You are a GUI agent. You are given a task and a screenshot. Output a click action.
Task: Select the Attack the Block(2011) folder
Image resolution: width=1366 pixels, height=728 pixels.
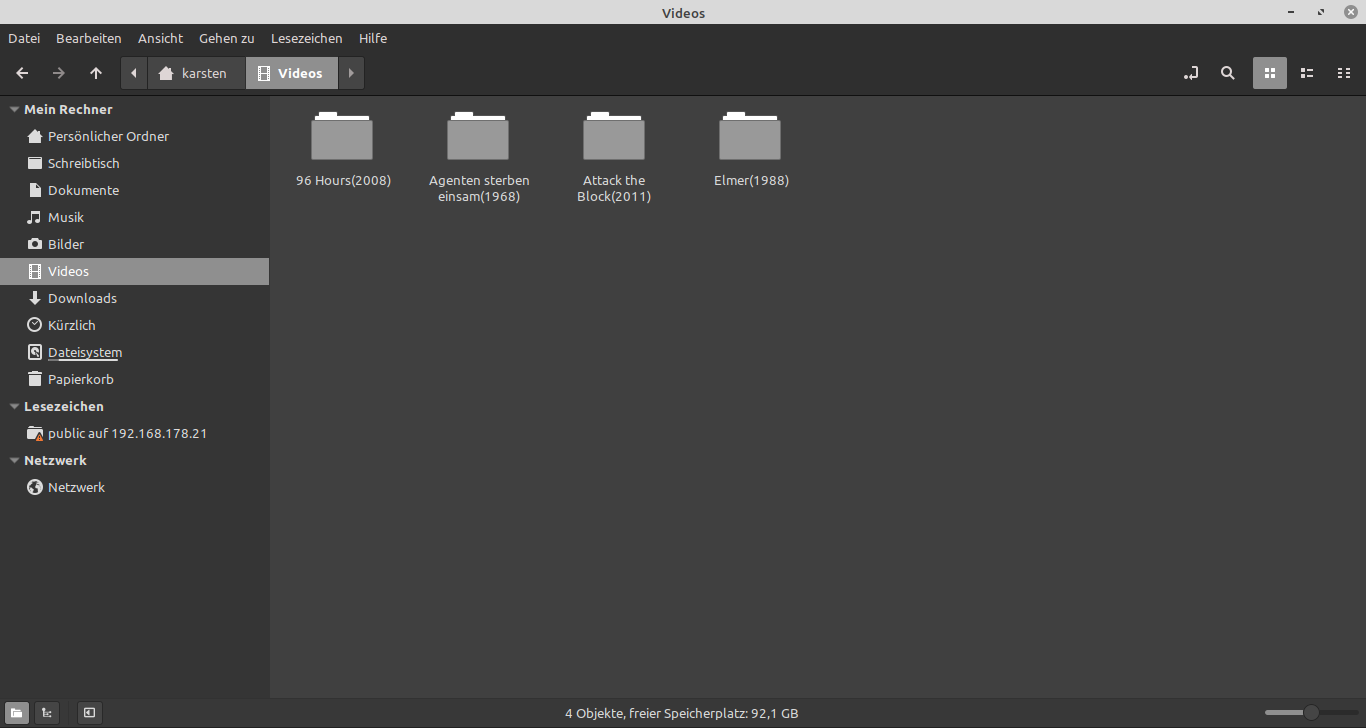point(614,156)
